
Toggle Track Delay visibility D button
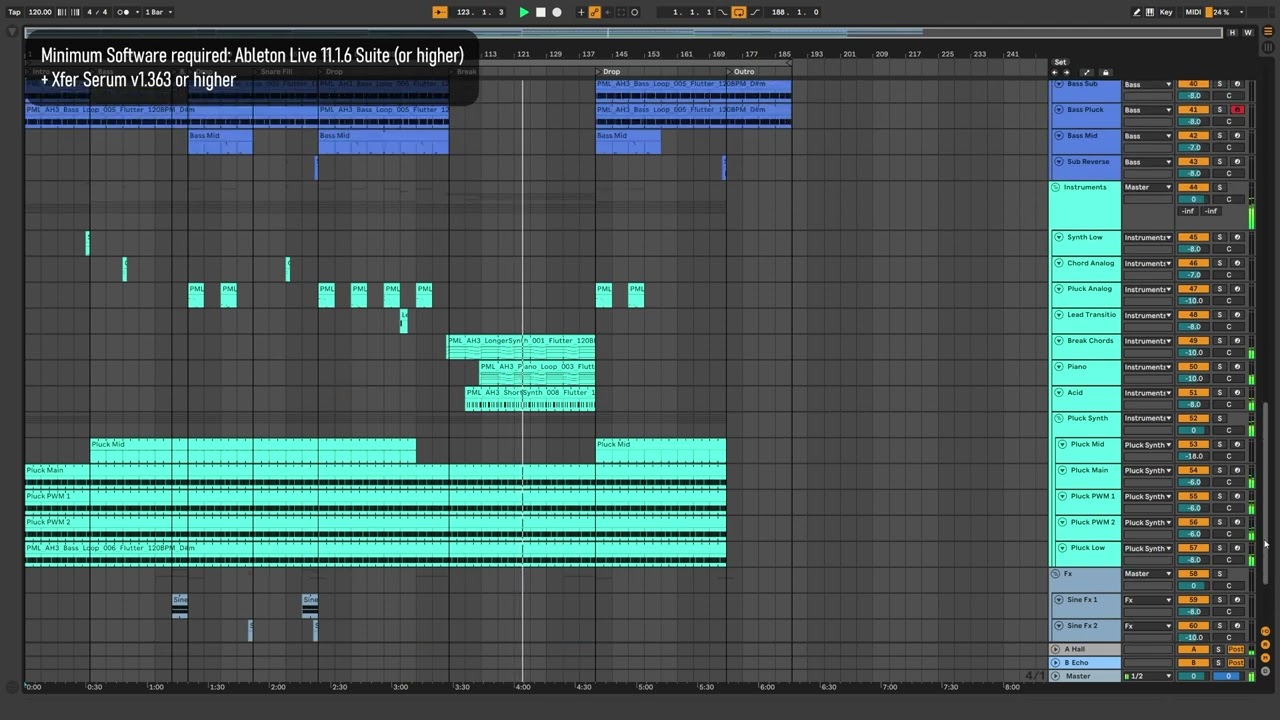[1265, 670]
